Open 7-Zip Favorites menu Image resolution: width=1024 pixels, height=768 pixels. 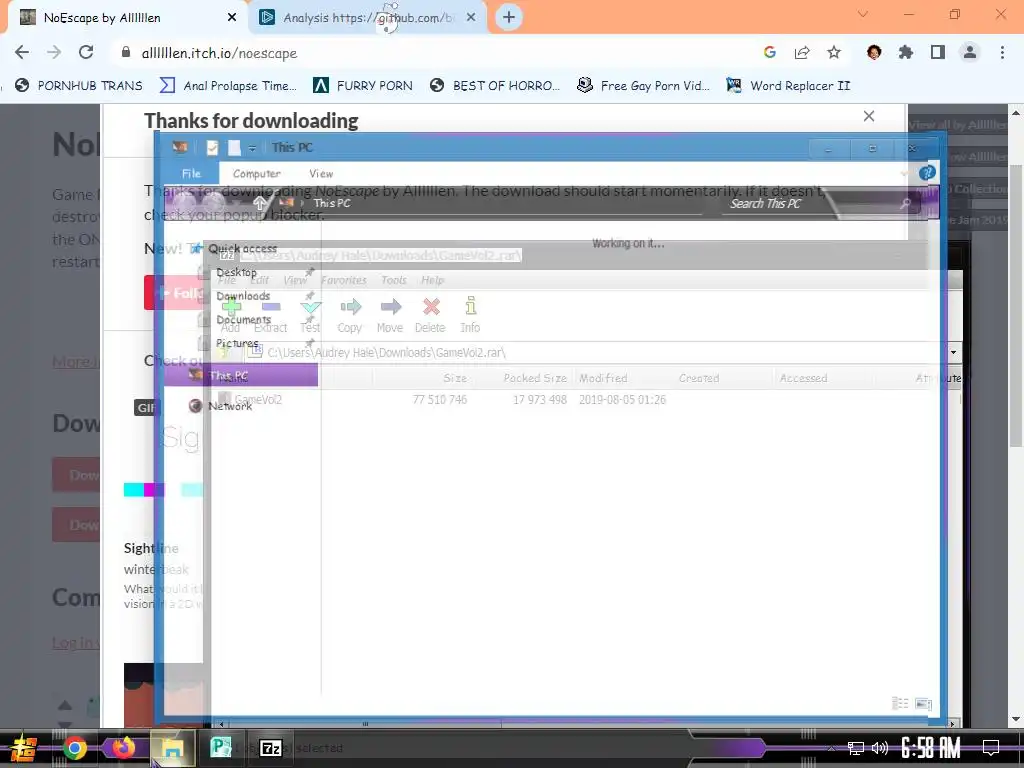coord(344,280)
